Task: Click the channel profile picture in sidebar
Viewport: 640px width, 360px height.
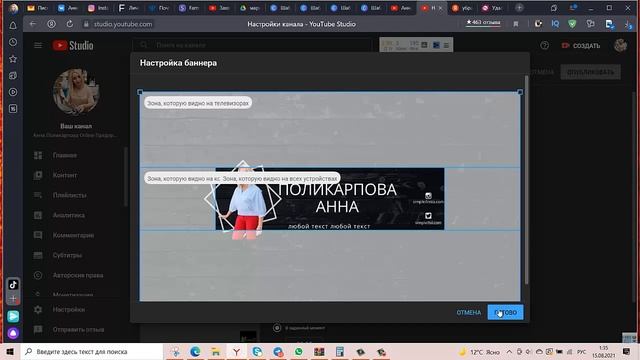Action: [x=76, y=91]
